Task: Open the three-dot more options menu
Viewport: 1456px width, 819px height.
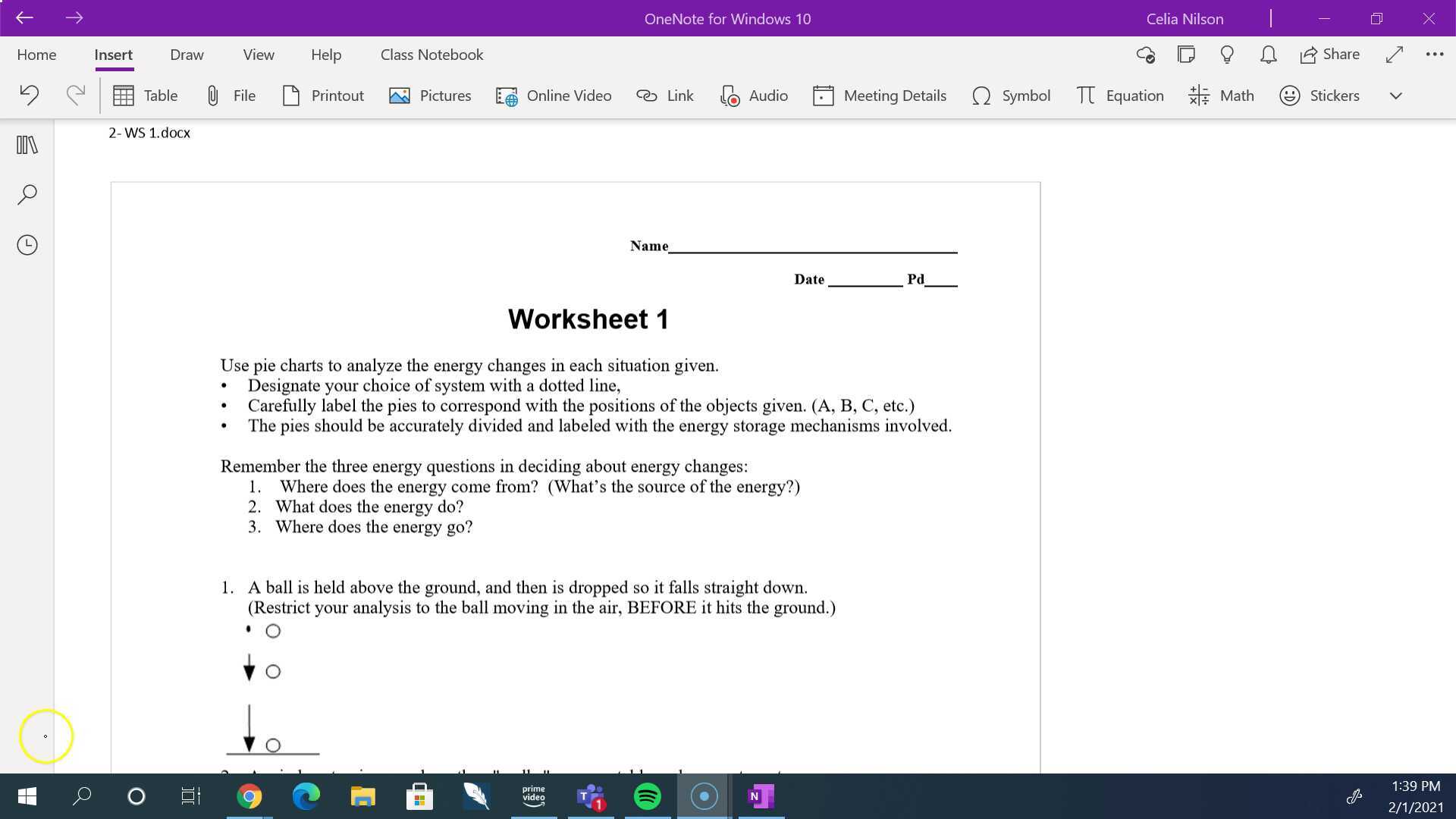Action: pos(1434,55)
